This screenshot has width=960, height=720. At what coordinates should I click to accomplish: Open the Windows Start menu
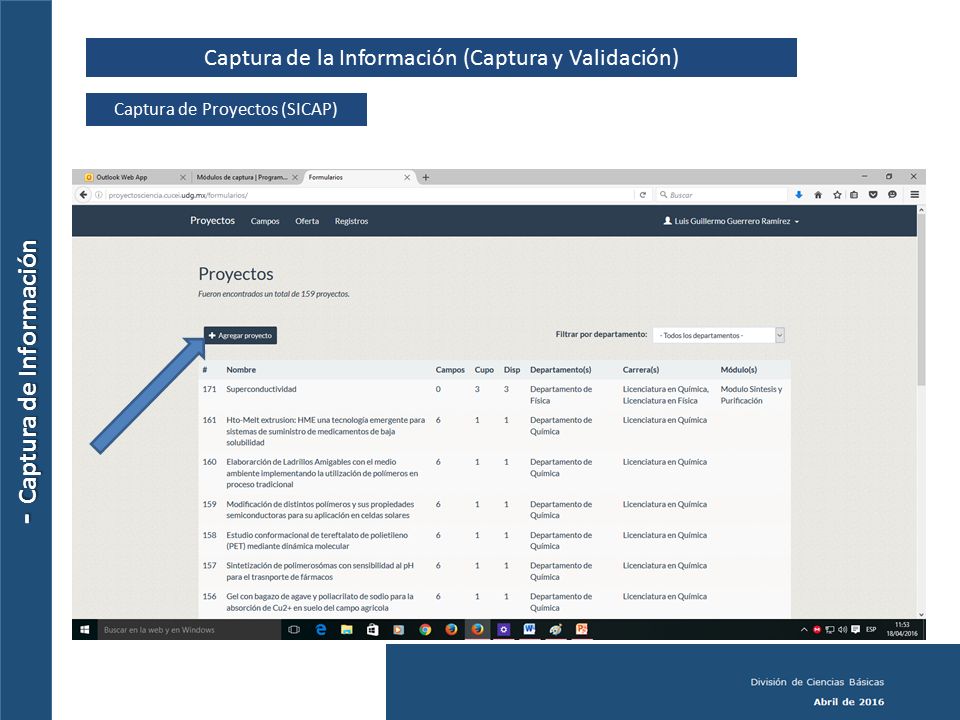85,629
